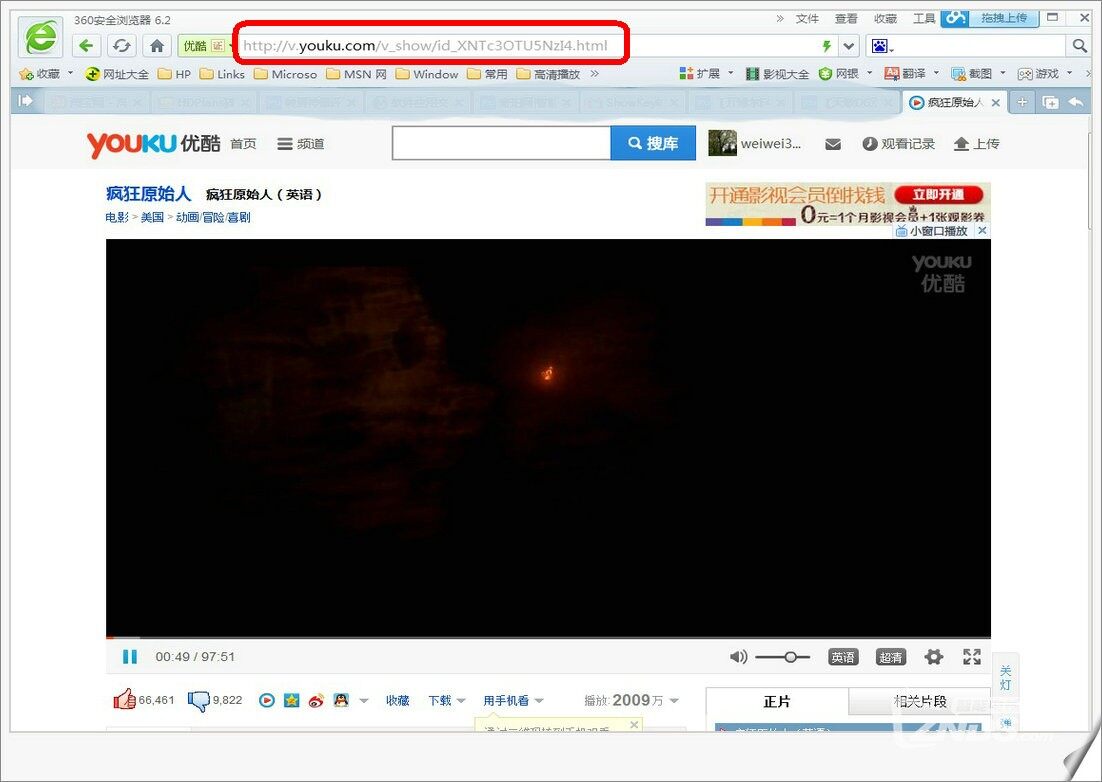Viewport: 1102px width, 782px height.
Task: Open the 文件 menu
Action: [807, 18]
